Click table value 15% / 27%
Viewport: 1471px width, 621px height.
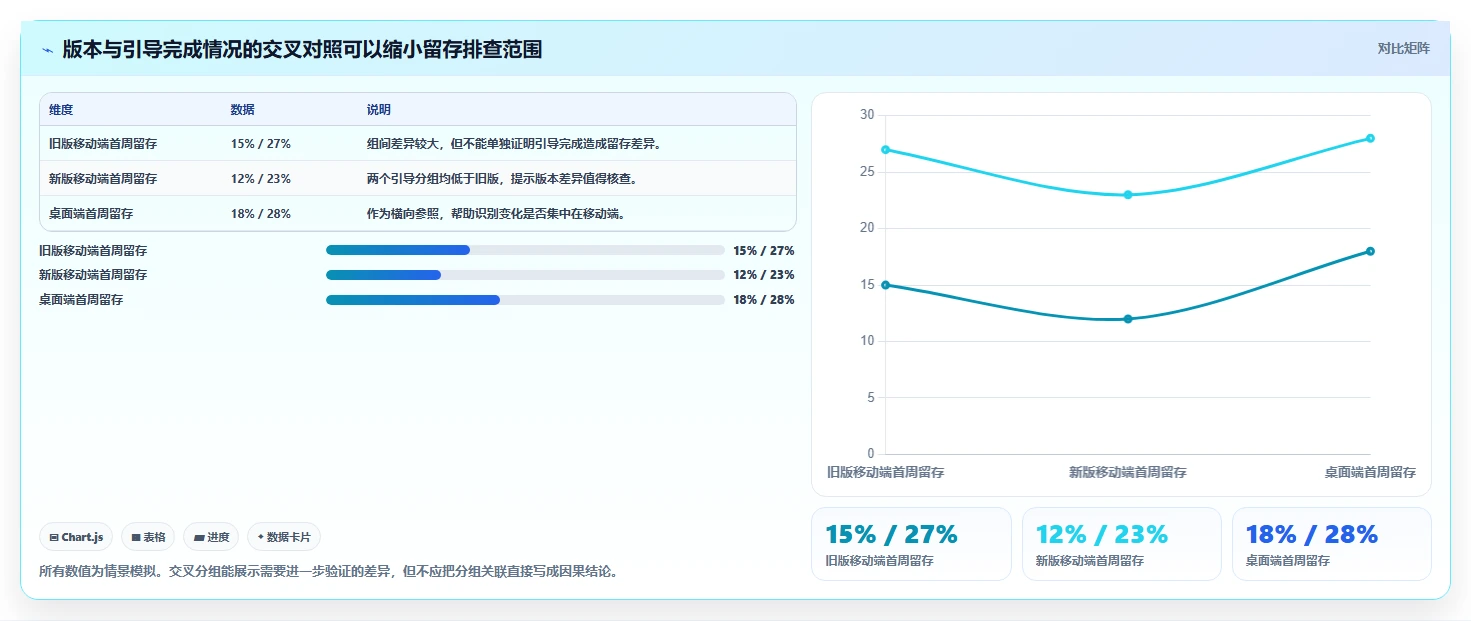[x=260, y=144]
